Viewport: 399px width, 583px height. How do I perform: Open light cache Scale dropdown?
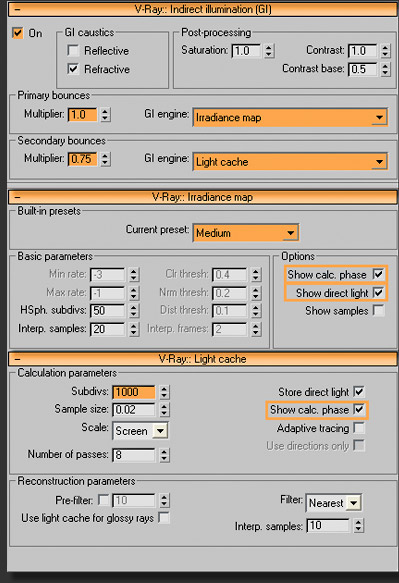pyautogui.click(x=140, y=431)
